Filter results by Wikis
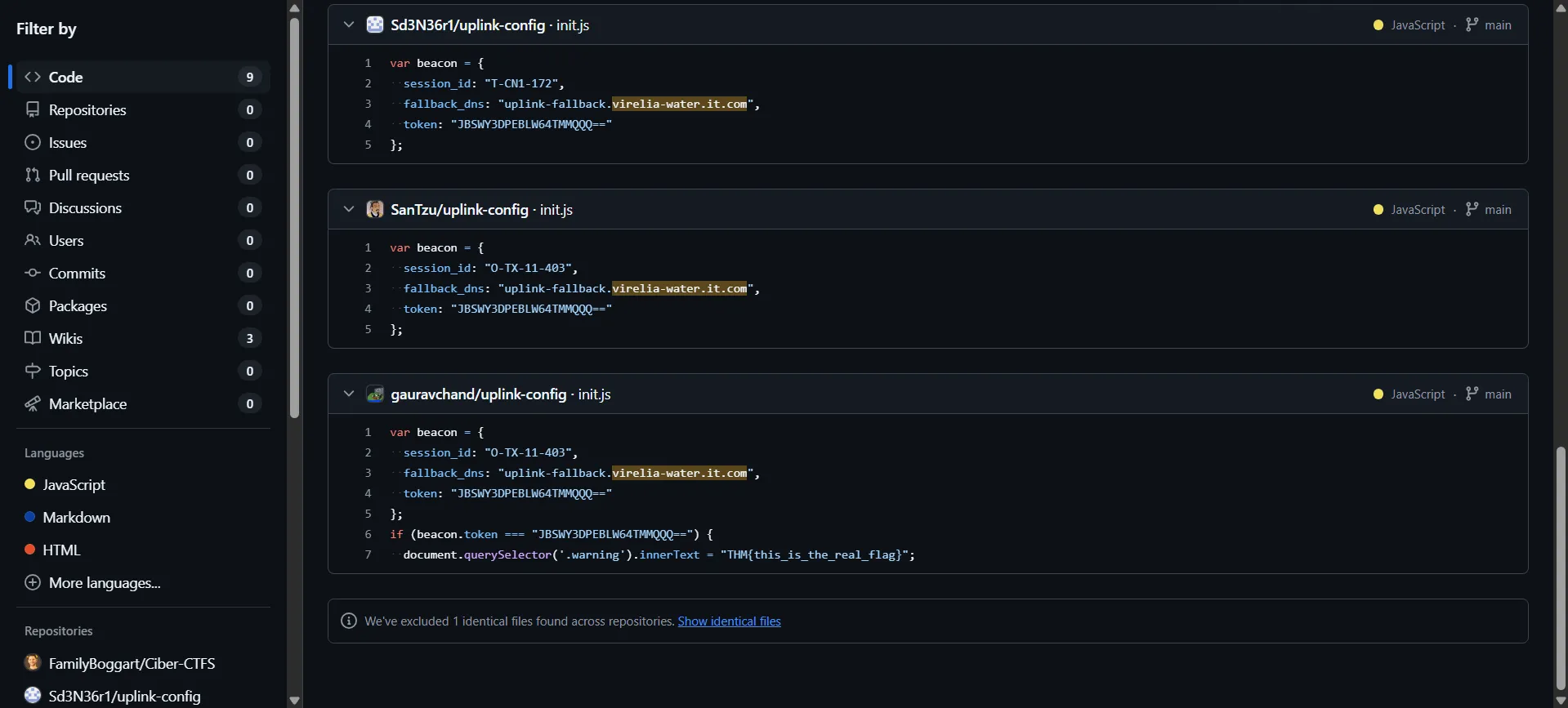The image size is (1568, 708). pos(65,338)
